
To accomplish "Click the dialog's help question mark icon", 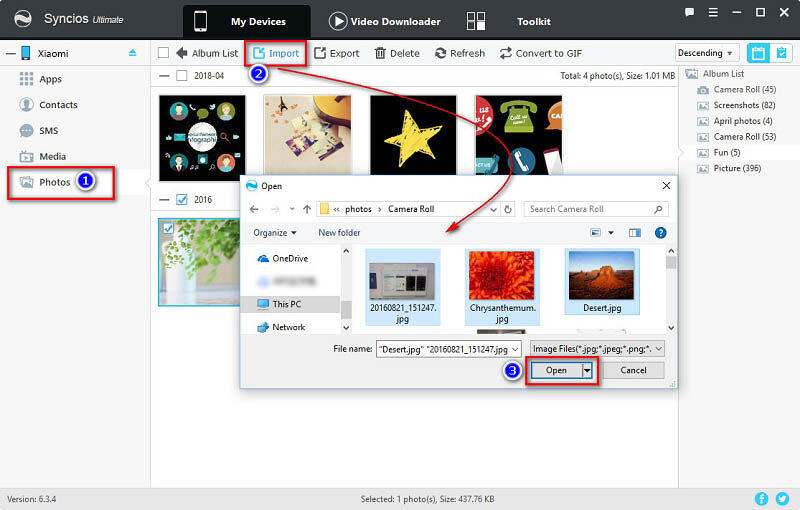I will pos(660,233).
